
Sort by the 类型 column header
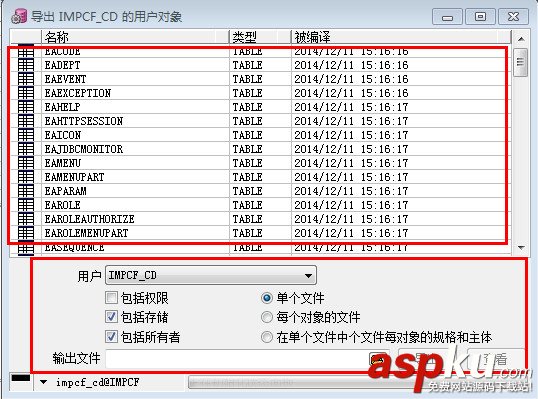pos(260,37)
